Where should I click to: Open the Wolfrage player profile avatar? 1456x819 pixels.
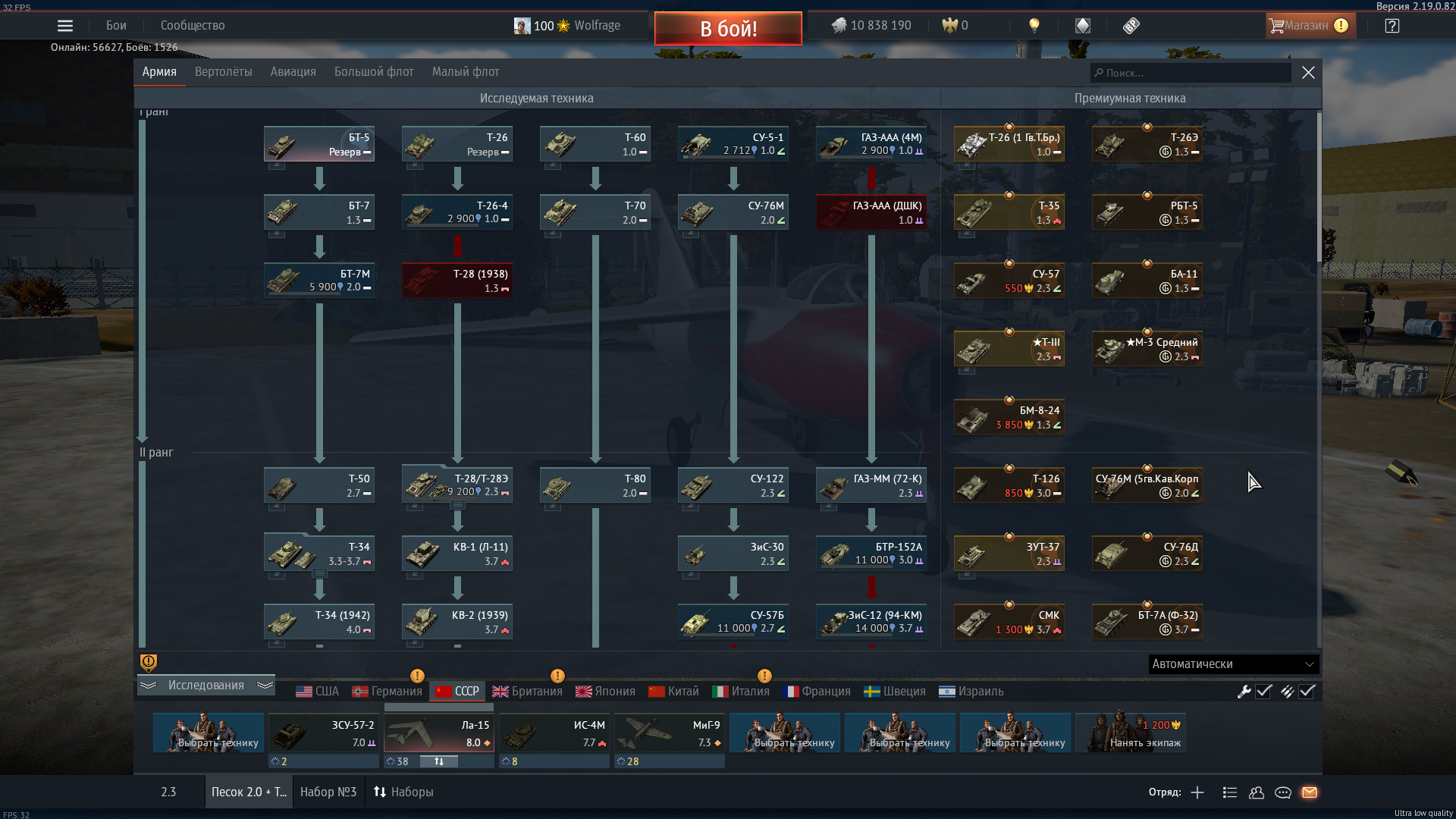tap(522, 26)
